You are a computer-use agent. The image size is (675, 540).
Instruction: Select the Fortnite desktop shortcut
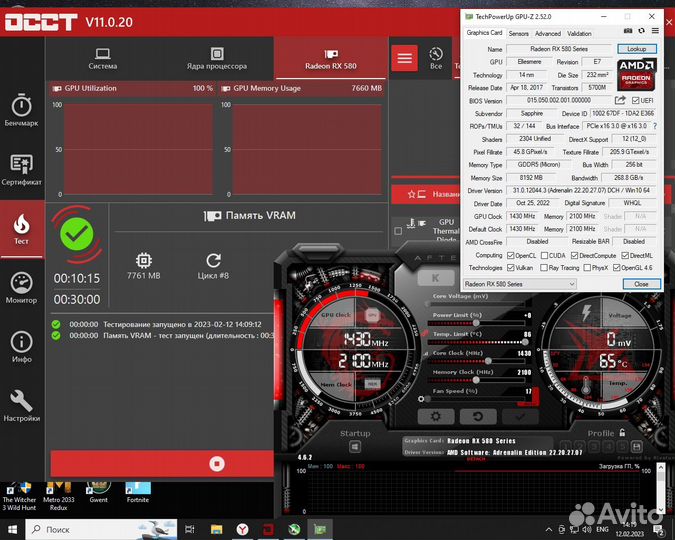(138, 492)
